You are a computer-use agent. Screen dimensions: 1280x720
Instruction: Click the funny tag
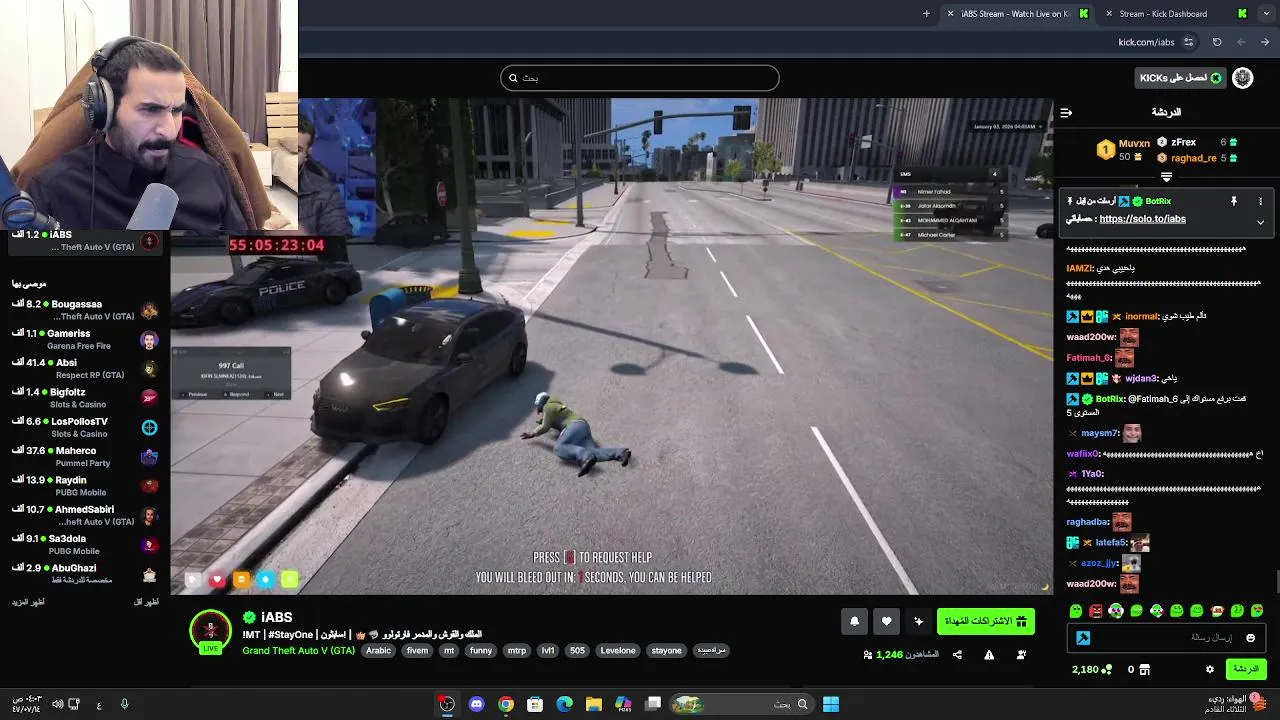481,651
